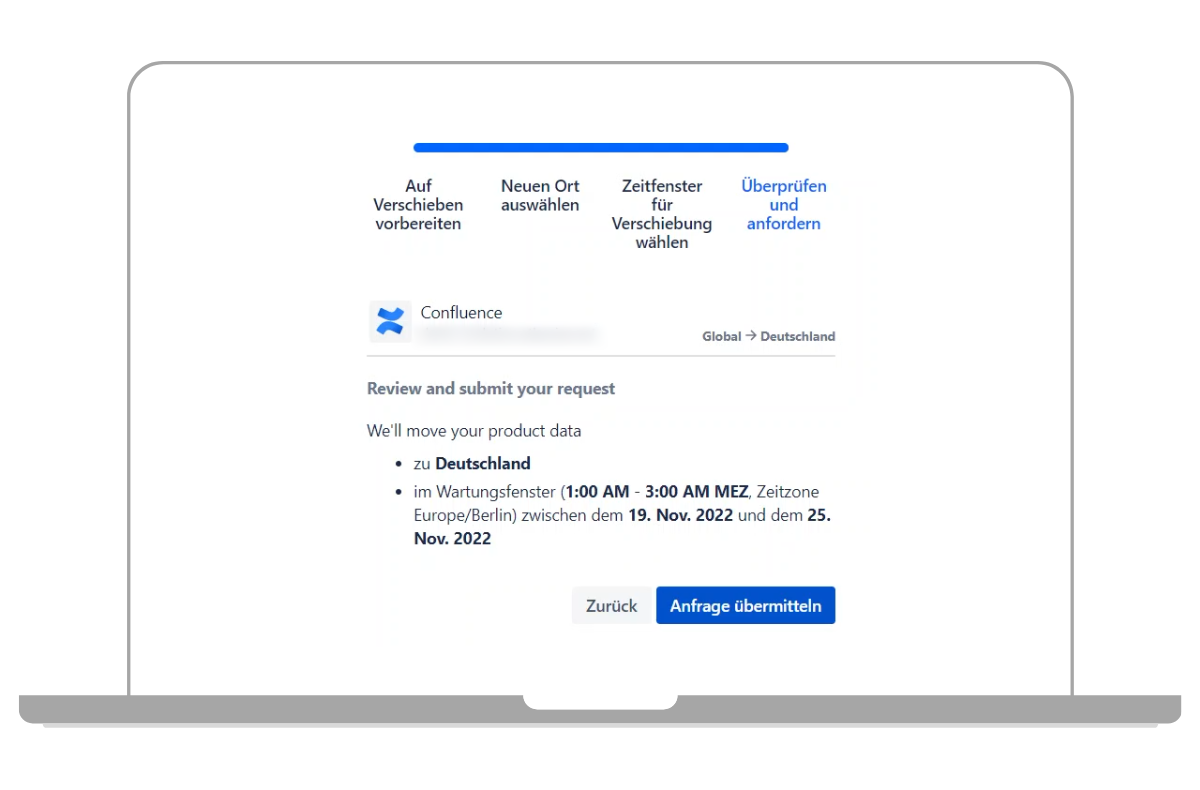Go to step Auf Verschieben vorbereiten

pyautogui.click(x=418, y=205)
